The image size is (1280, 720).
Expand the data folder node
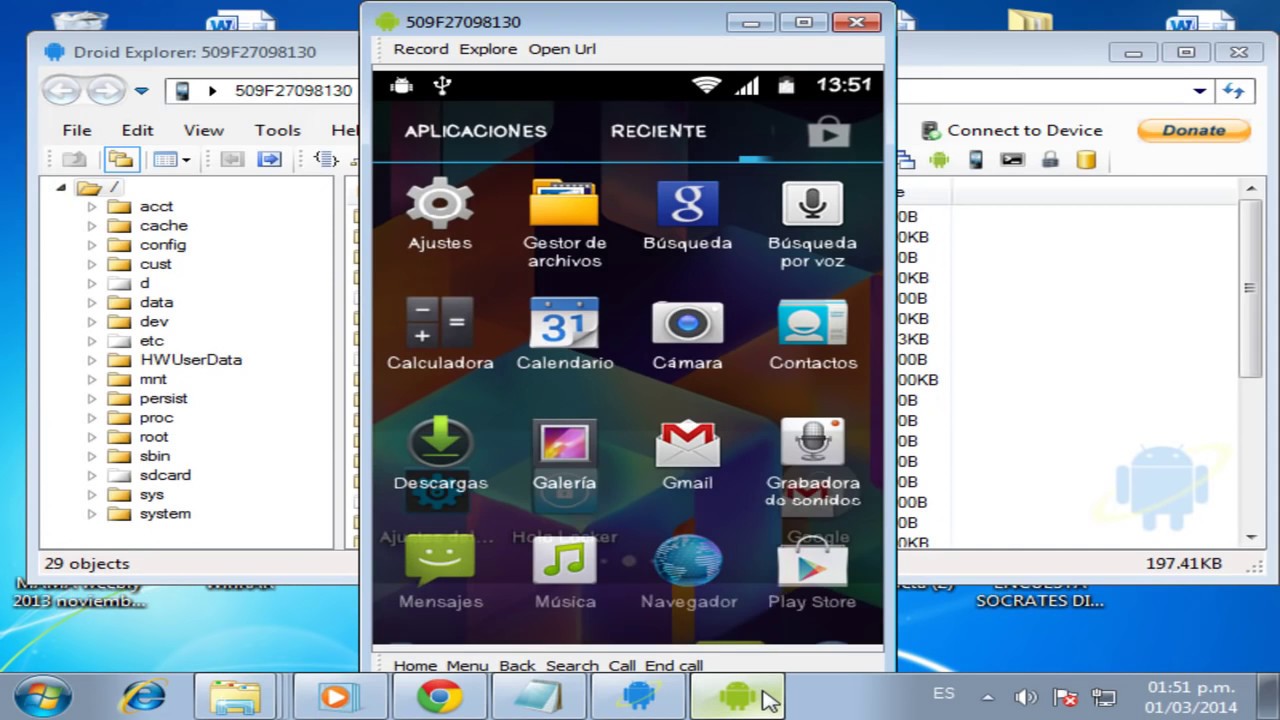click(x=92, y=303)
